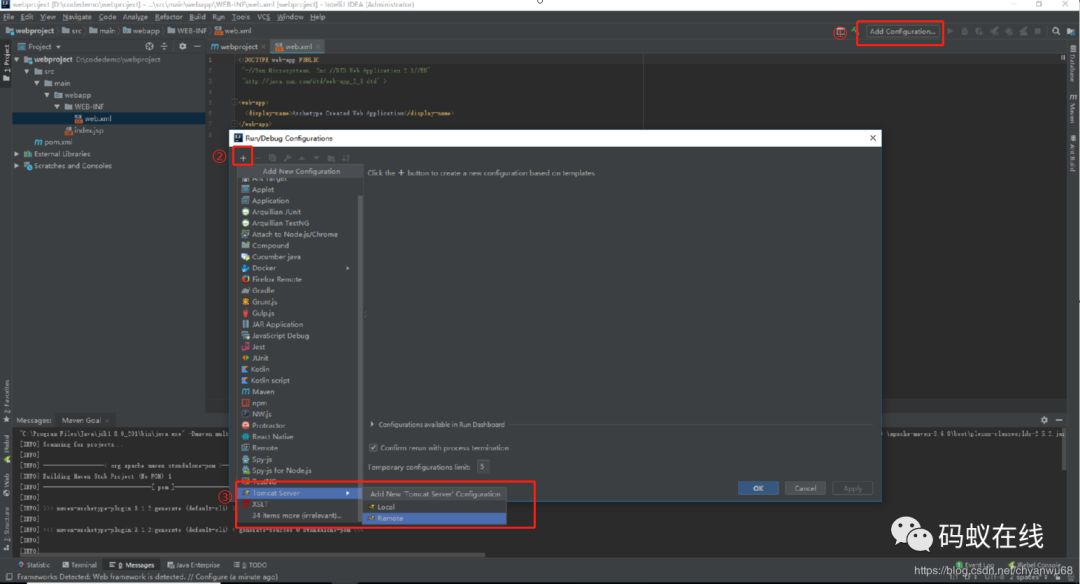Choose the Compound configuration type
Screen dimensions: 1080x584
point(270,245)
